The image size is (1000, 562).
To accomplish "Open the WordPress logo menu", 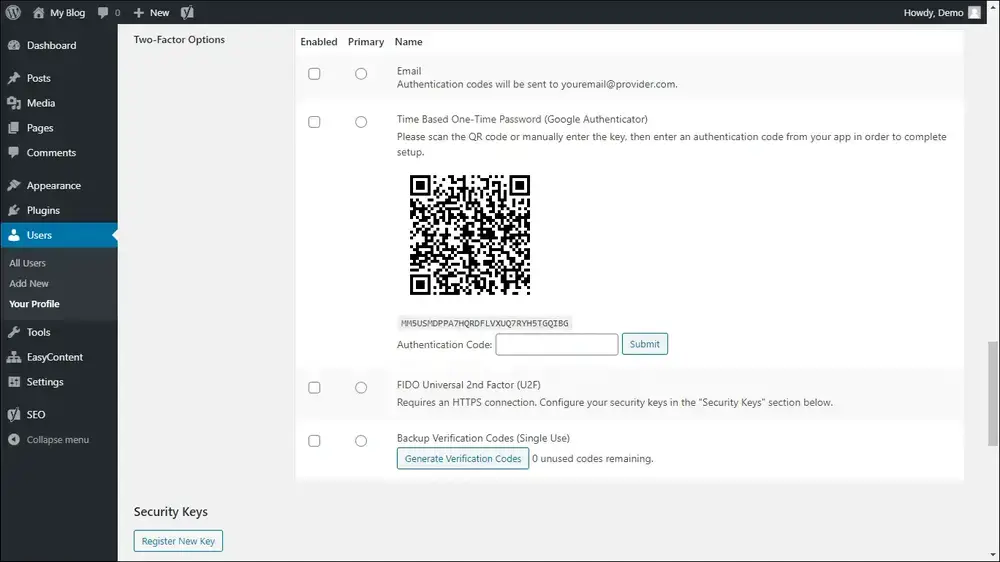I will (x=13, y=12).
